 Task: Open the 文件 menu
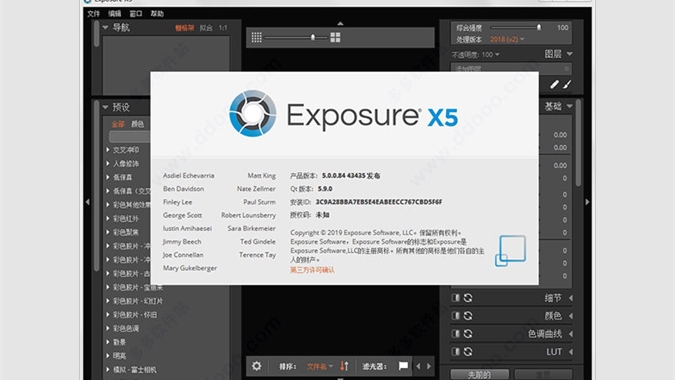point(93,14)
